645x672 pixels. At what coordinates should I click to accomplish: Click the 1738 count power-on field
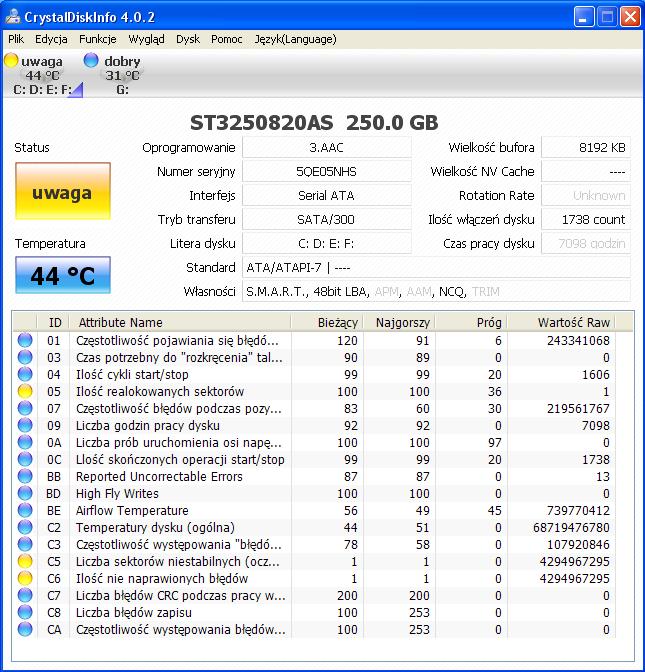coord(586,220)
